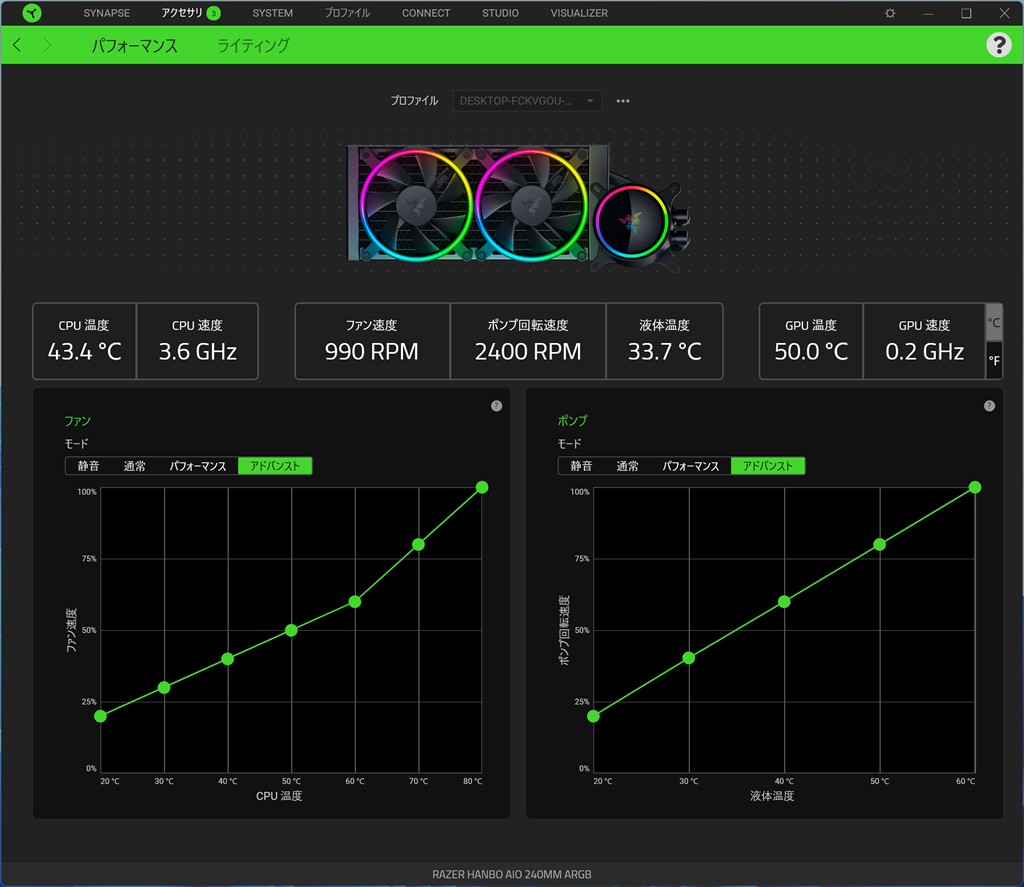Click the back arrow navigation icon
1024x887 pixels.
[17, 45]
